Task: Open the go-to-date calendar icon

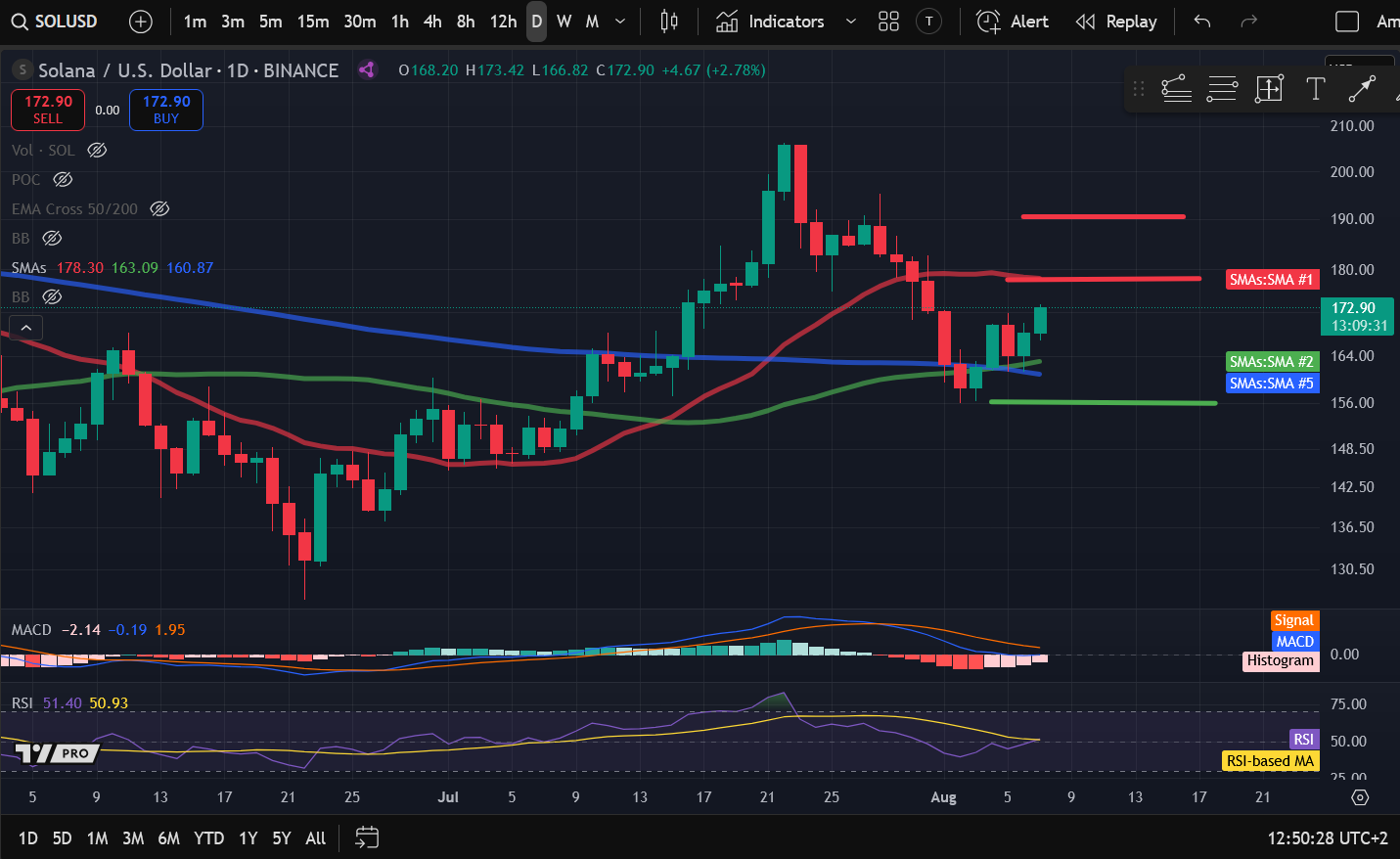Action: 367,837
